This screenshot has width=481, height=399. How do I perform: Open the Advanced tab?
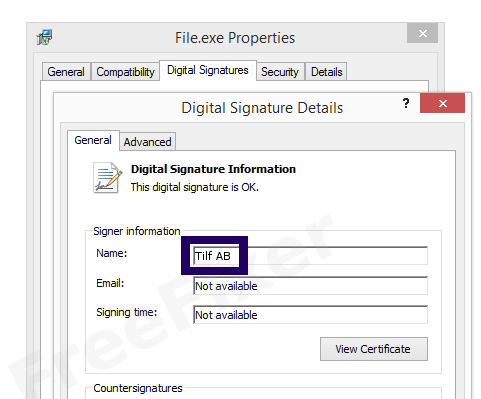147,142
